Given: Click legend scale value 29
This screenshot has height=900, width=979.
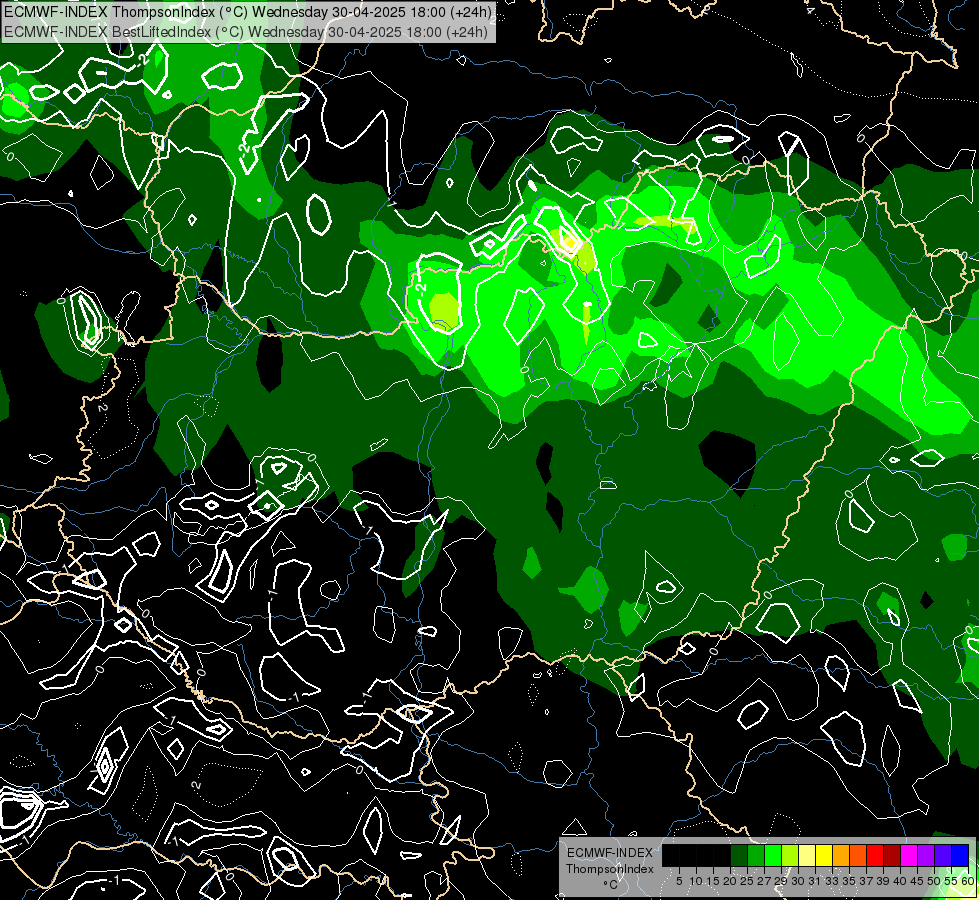Looking at the screenshot, I should coord(781,881).
